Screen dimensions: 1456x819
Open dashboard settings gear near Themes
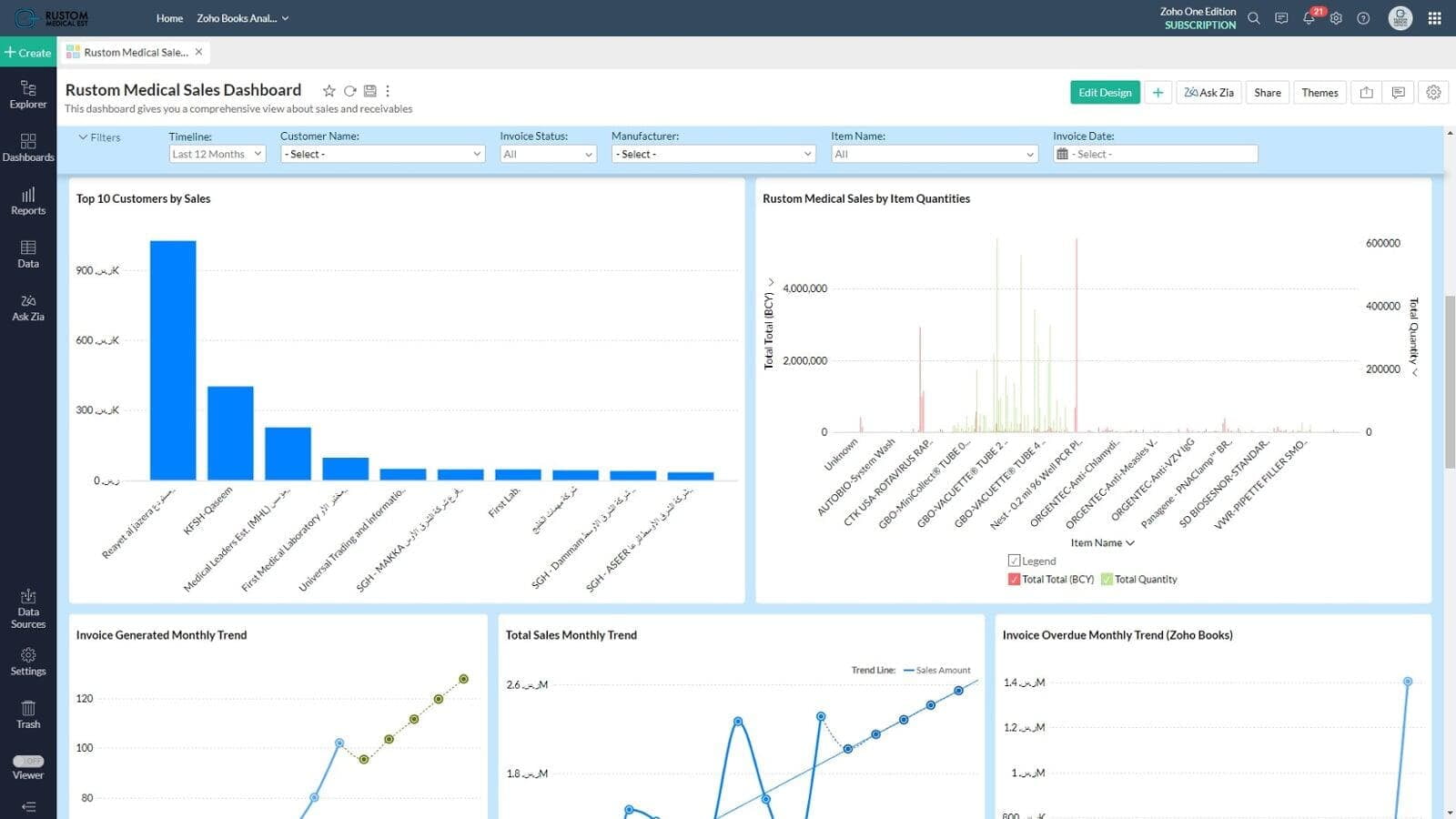coord(1433,93)
